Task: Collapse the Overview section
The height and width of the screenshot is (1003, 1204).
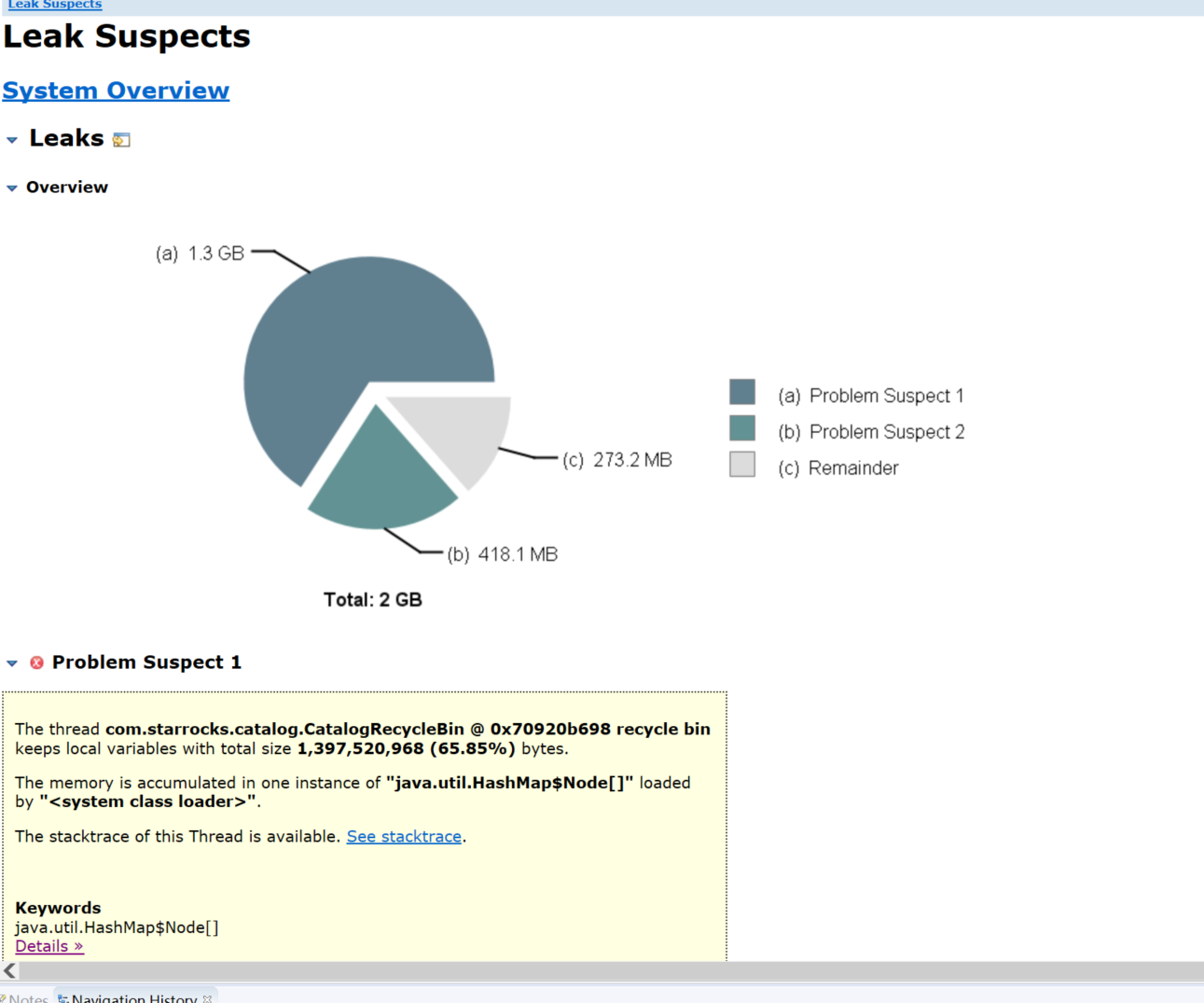Action: click(x=12, y=188)
